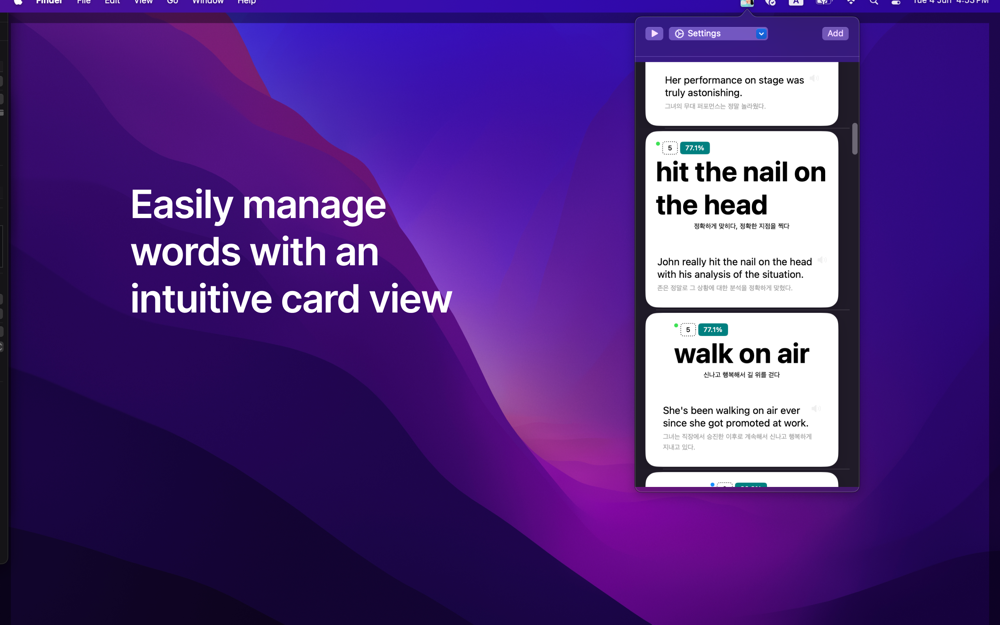Image resolution: width=1000 pixels, height=625 pixels.
Task: Open the Settings dropdown arrow
Action: point(761,33)
